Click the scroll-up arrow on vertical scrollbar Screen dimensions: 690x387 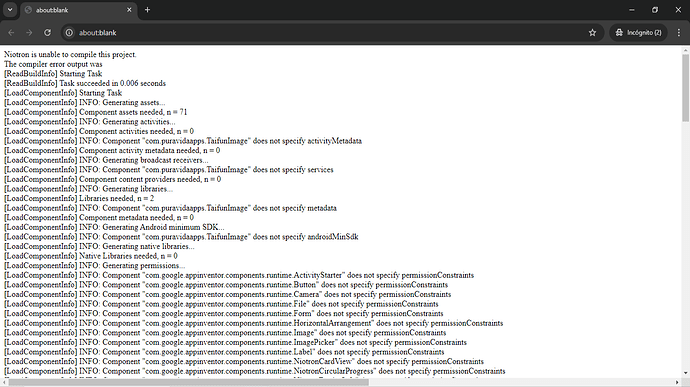point(686,50)
